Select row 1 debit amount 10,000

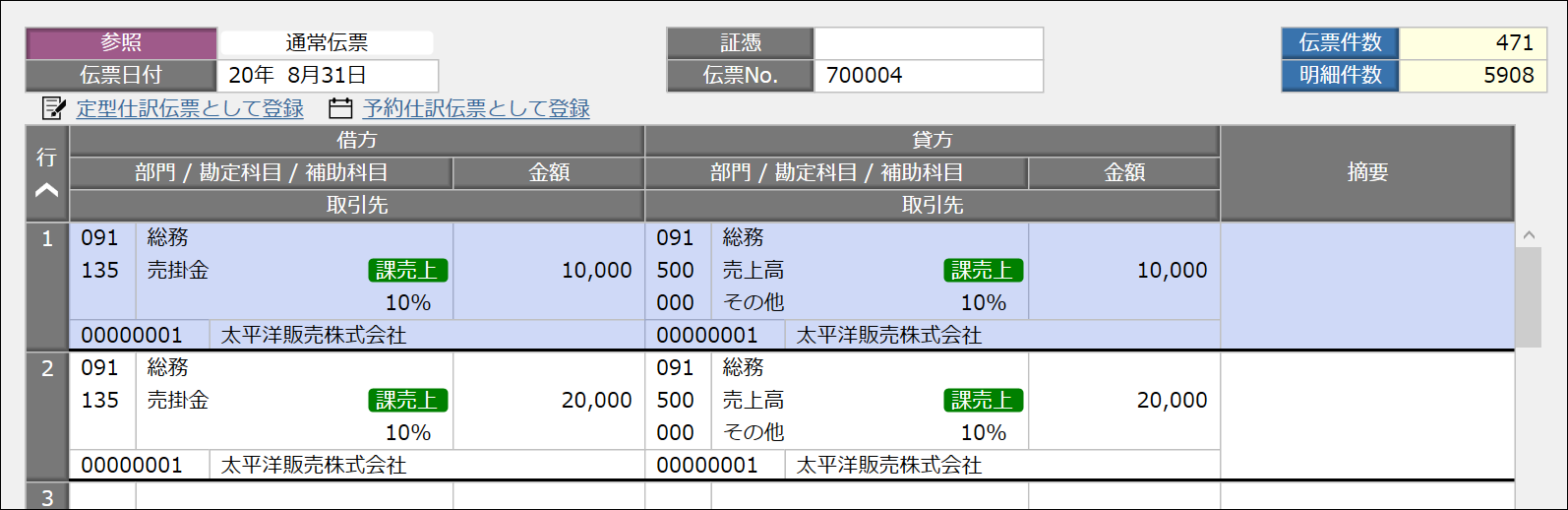(549, 271)
